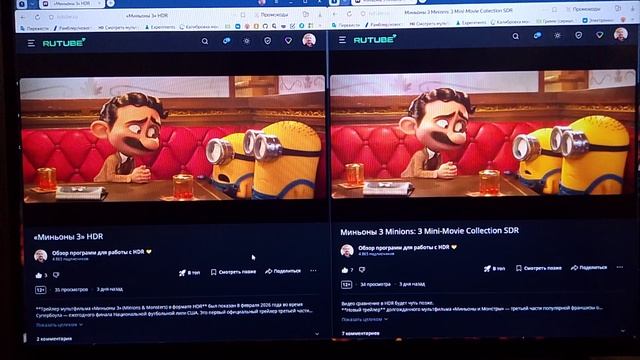Open 'Смотреть мульт' bookmark in left browser
This screenshot has height=360, width=640.
(118, 28)
